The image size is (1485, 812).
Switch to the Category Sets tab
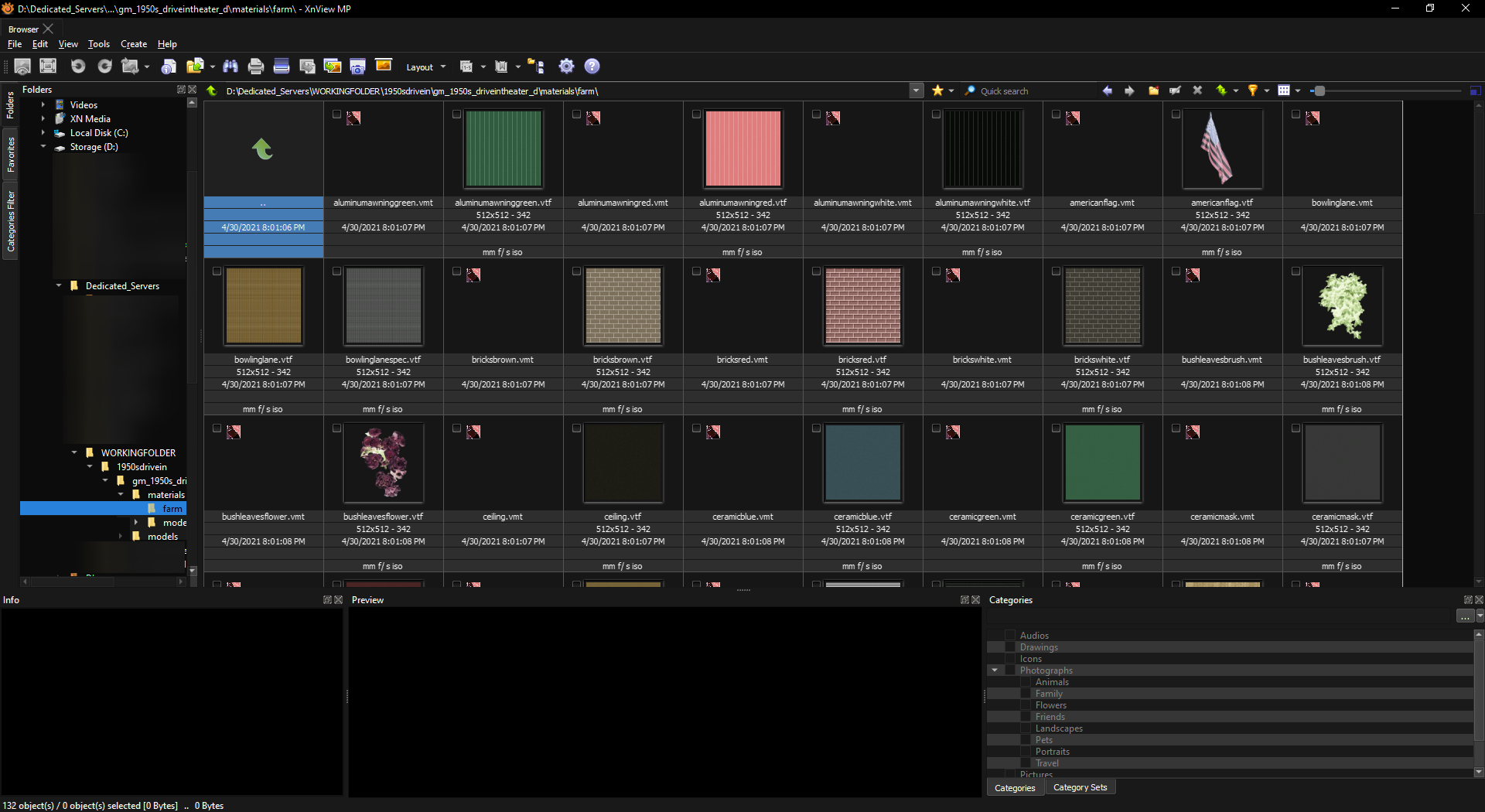[1080, 787]
